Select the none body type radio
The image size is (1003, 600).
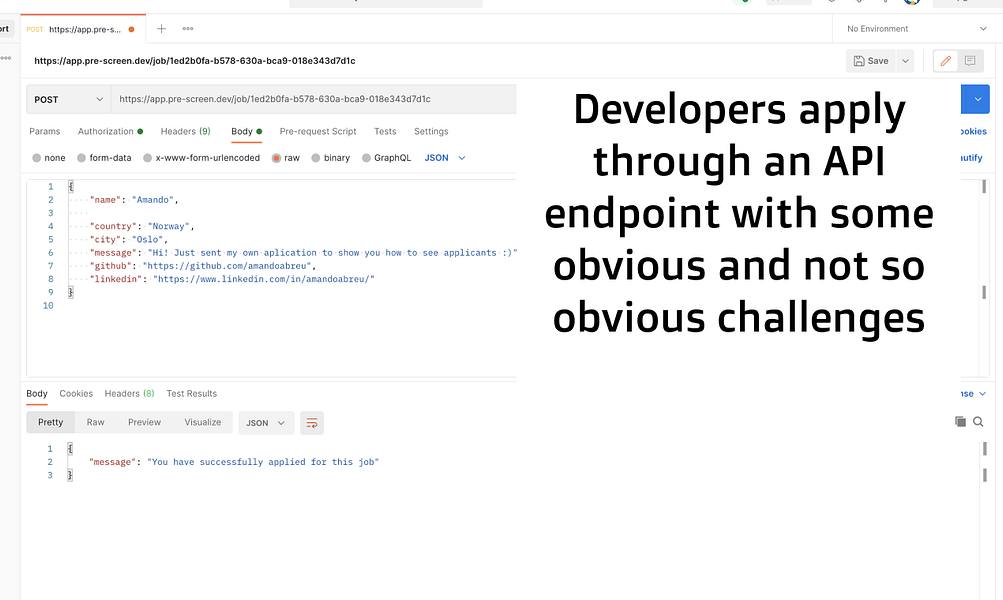36,158
